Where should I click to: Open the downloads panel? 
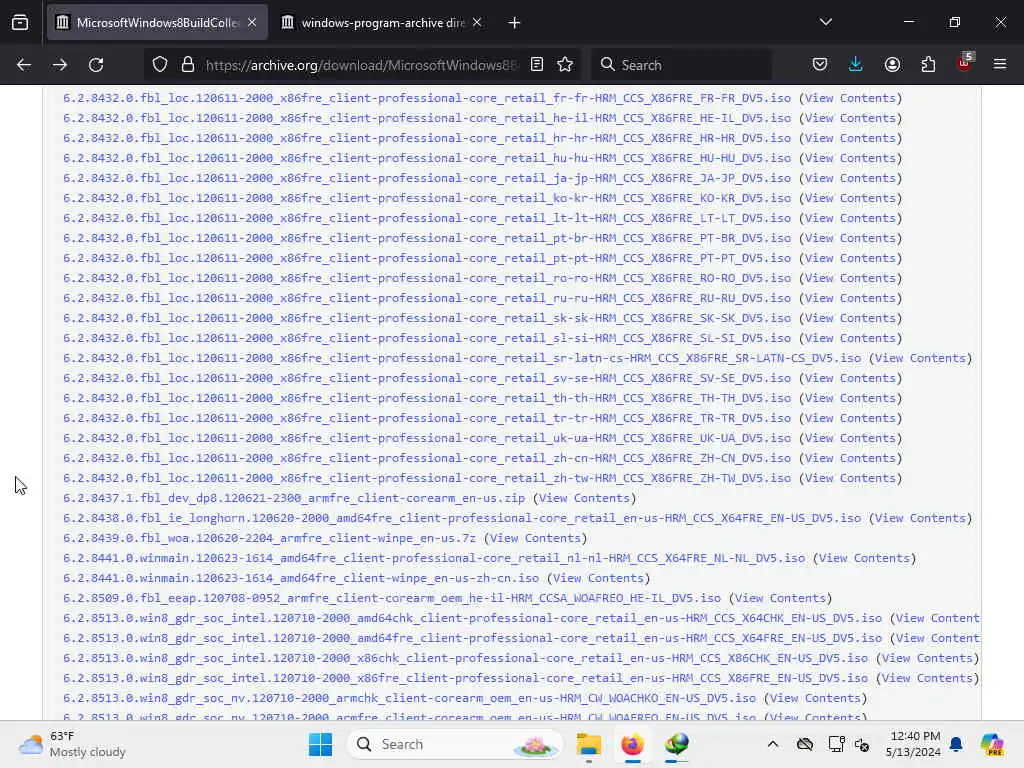tap(856, 65)
